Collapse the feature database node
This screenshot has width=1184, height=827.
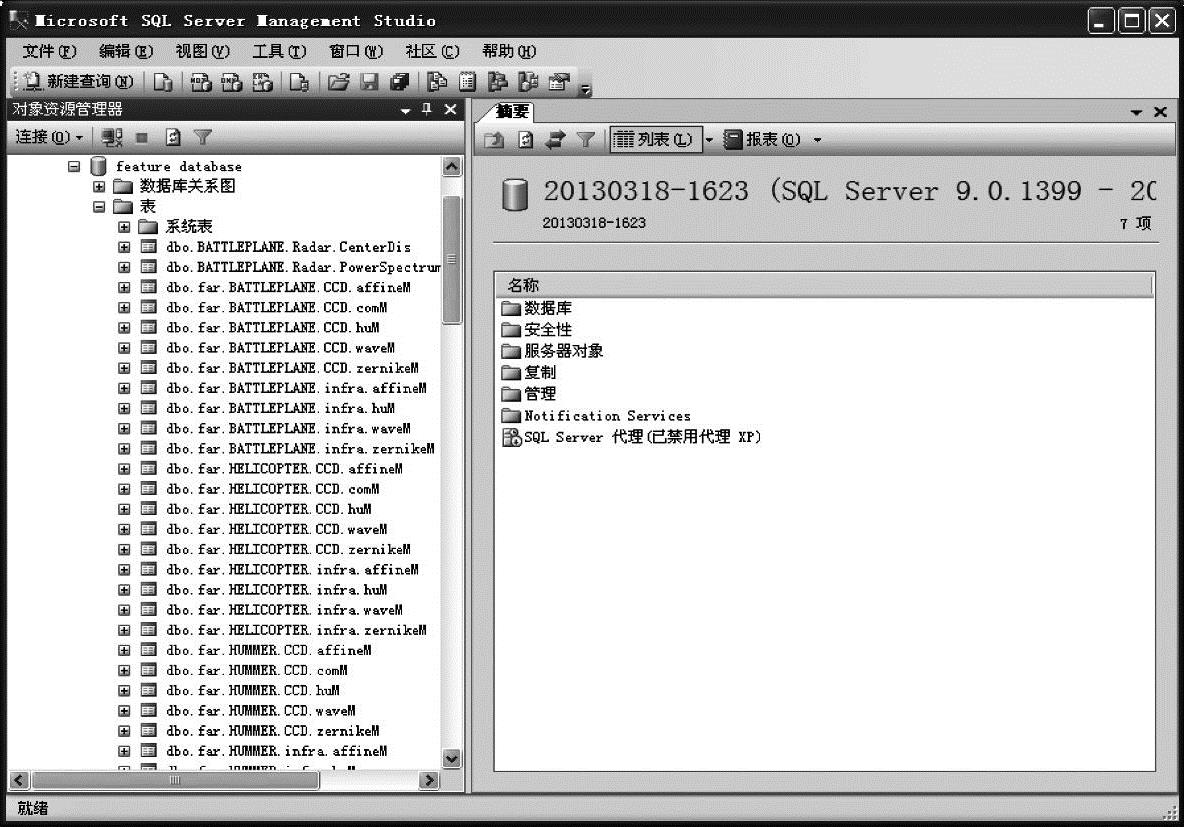[x=74, y=166]
